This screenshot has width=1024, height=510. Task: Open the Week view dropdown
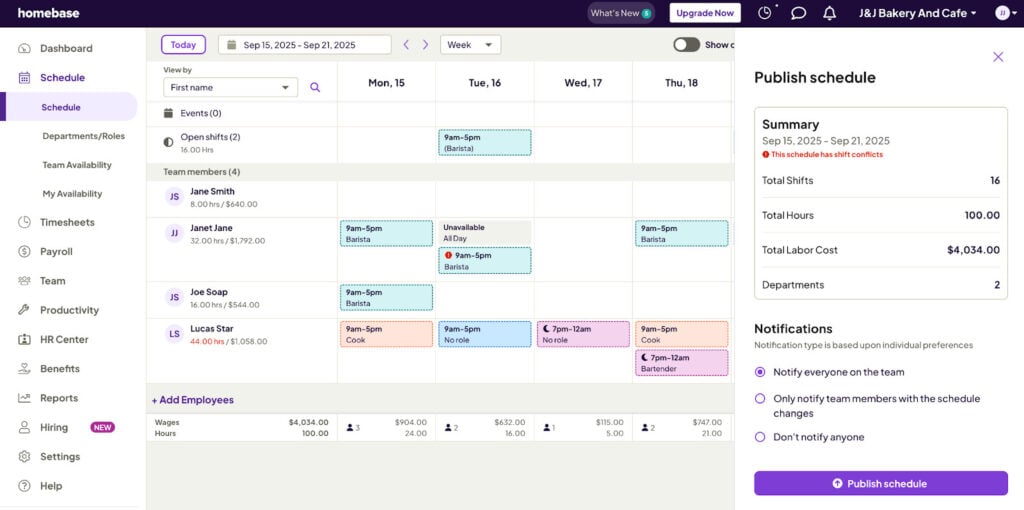[x=471, y=44]
